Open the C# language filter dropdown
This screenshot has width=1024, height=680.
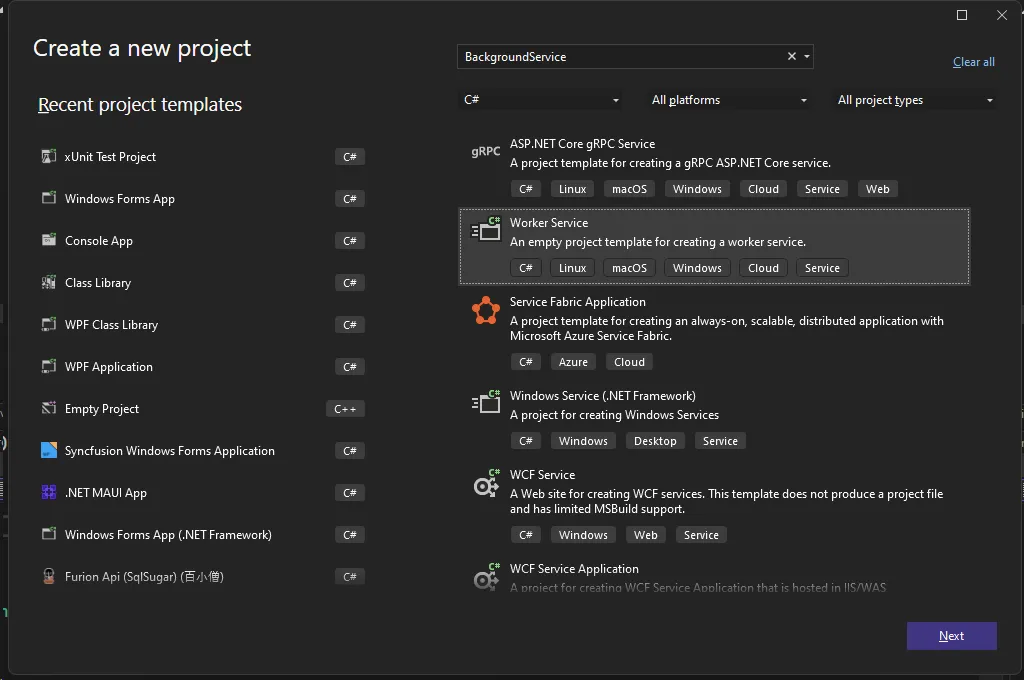pos(541,100)
